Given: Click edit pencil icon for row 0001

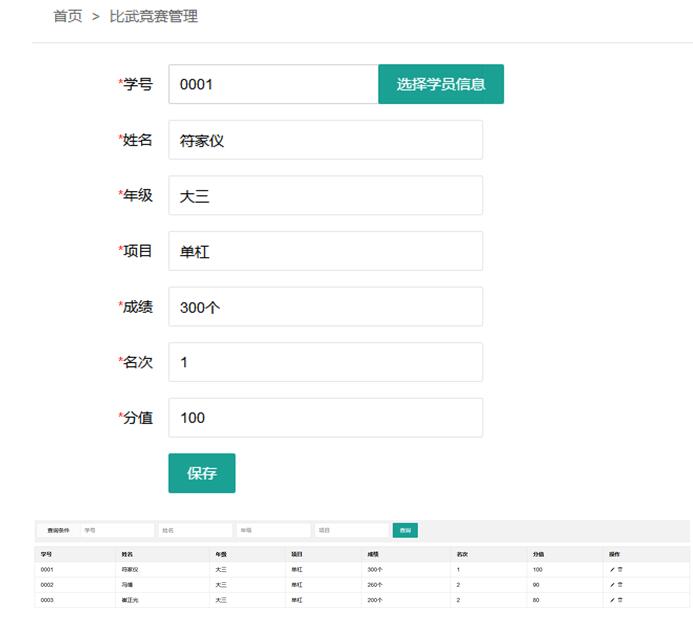Looking at the screenshot, I should [x=612, y=569].
